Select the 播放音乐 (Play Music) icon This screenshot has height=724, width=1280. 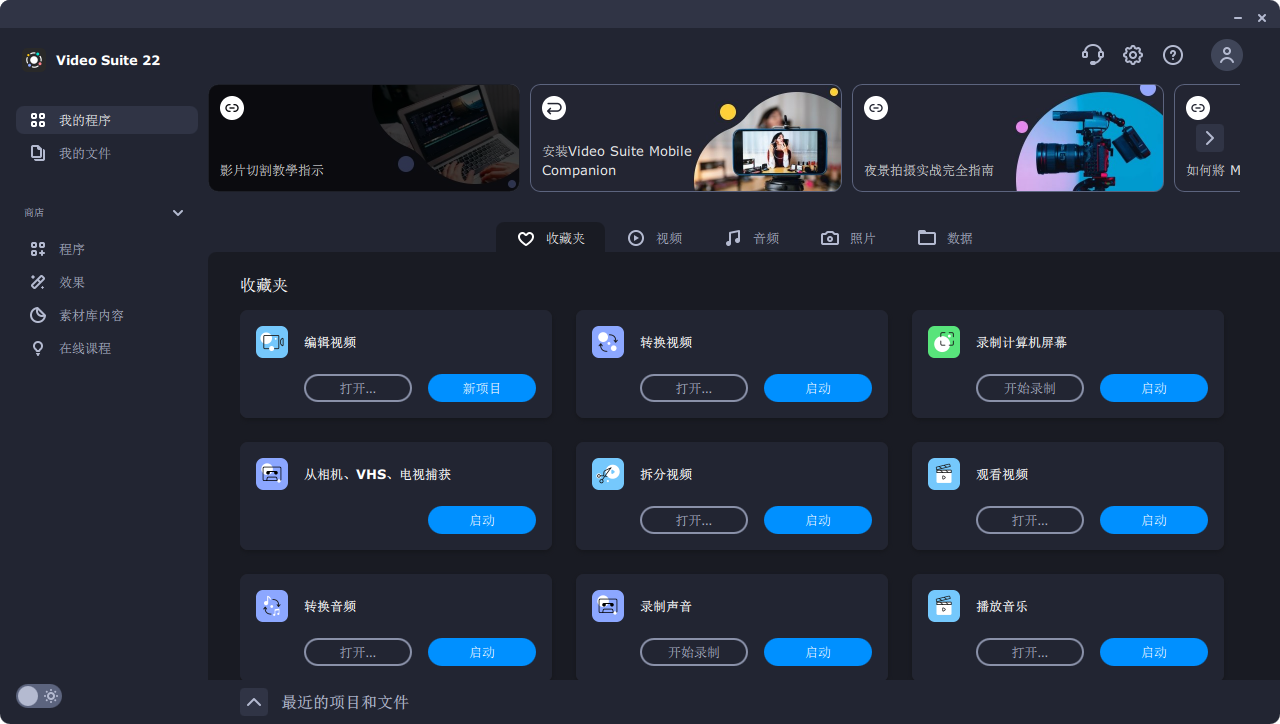(x=944, y=606)
